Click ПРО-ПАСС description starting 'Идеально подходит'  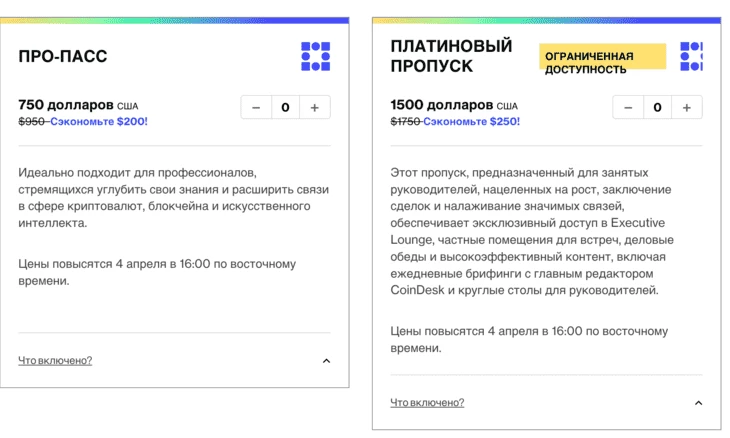[x=174, y=198]
